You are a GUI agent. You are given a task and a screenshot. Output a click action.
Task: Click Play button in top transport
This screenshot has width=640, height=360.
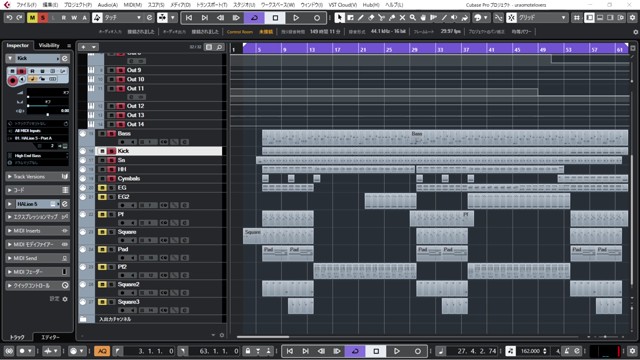(x=296, y=18)
